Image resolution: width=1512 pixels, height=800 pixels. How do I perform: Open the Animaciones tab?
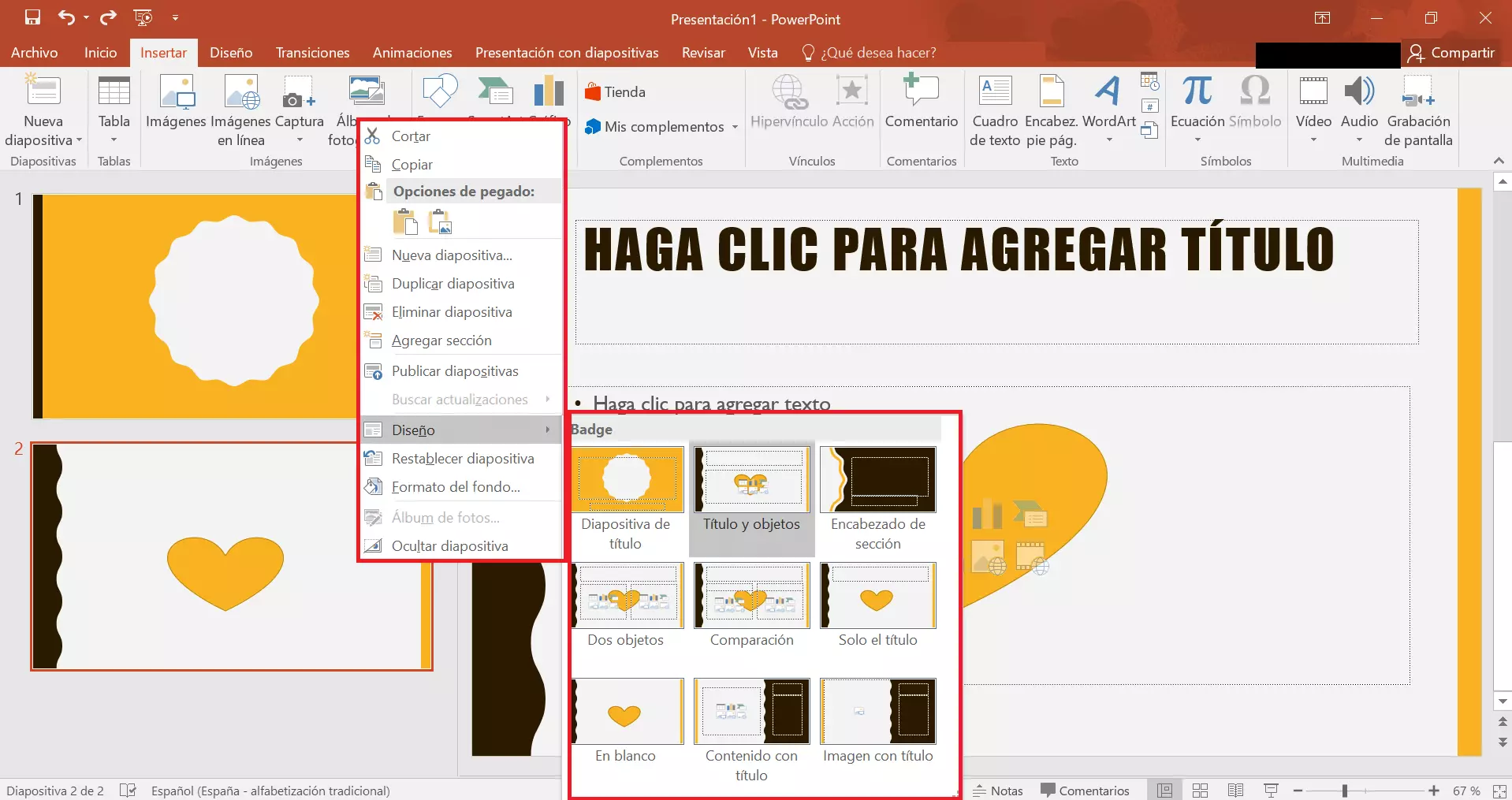[x=412, y=53]
